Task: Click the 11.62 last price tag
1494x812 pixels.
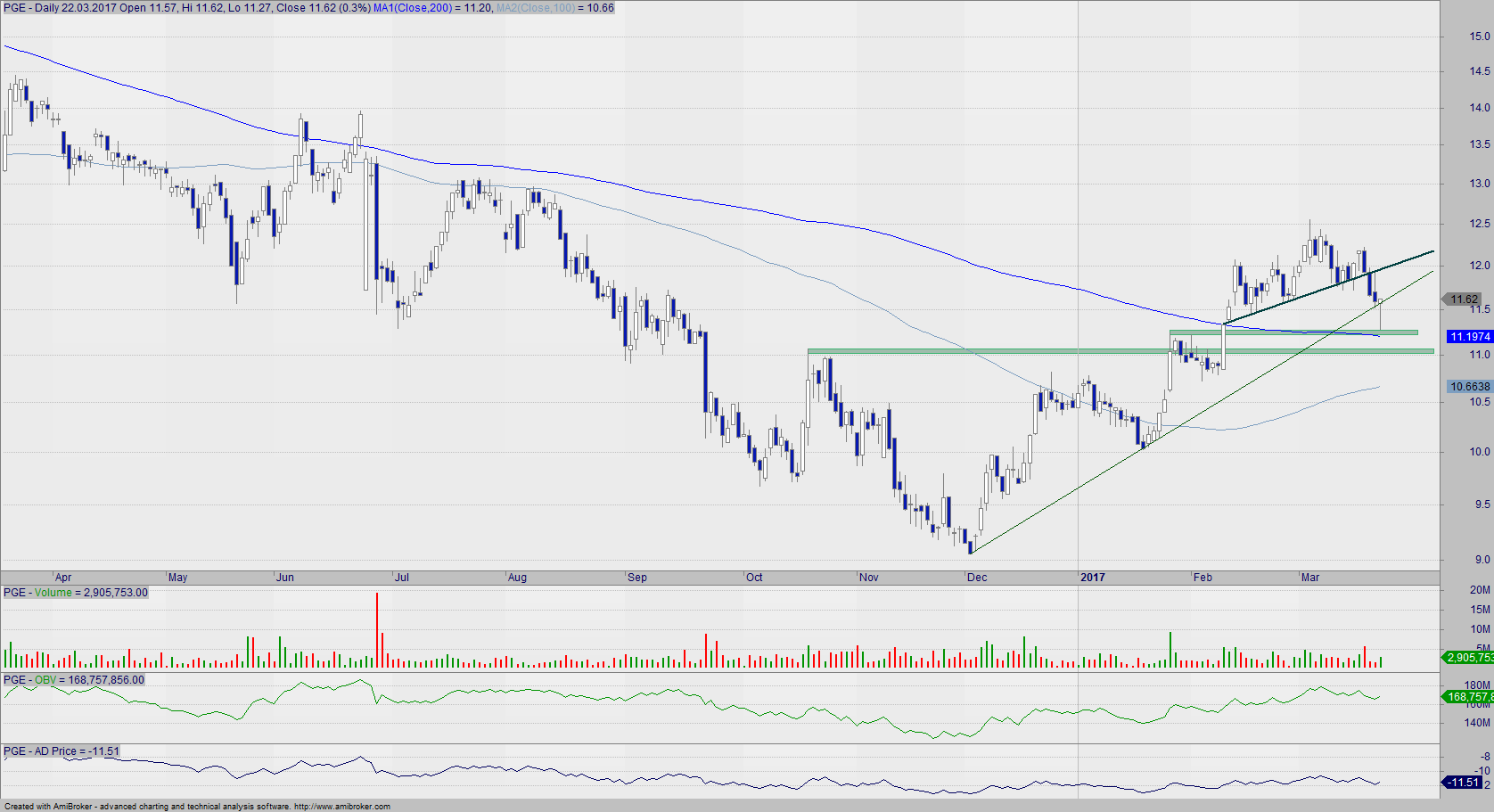Action: point(1464,299)
